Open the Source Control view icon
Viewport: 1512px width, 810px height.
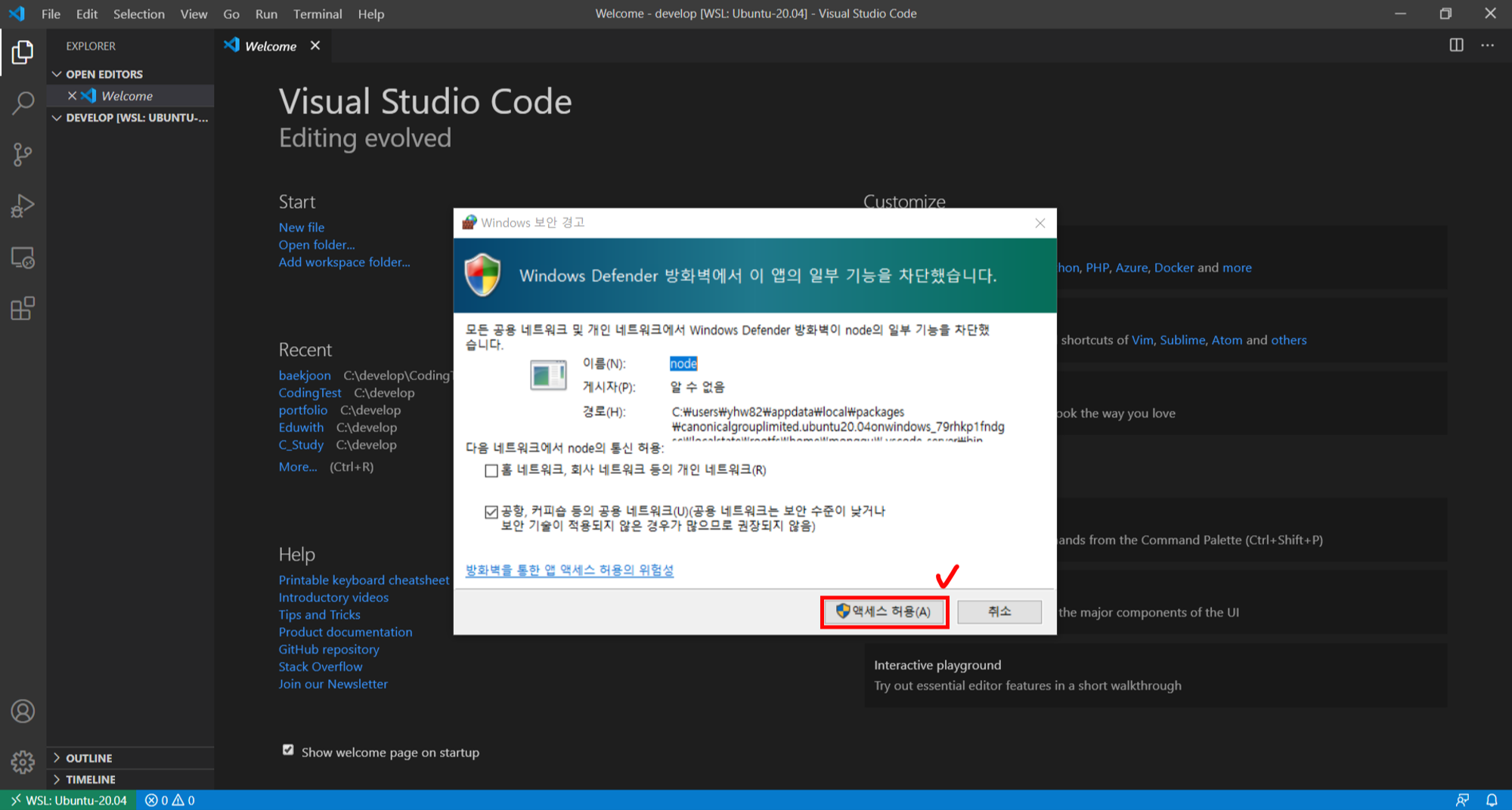(23, 155)
